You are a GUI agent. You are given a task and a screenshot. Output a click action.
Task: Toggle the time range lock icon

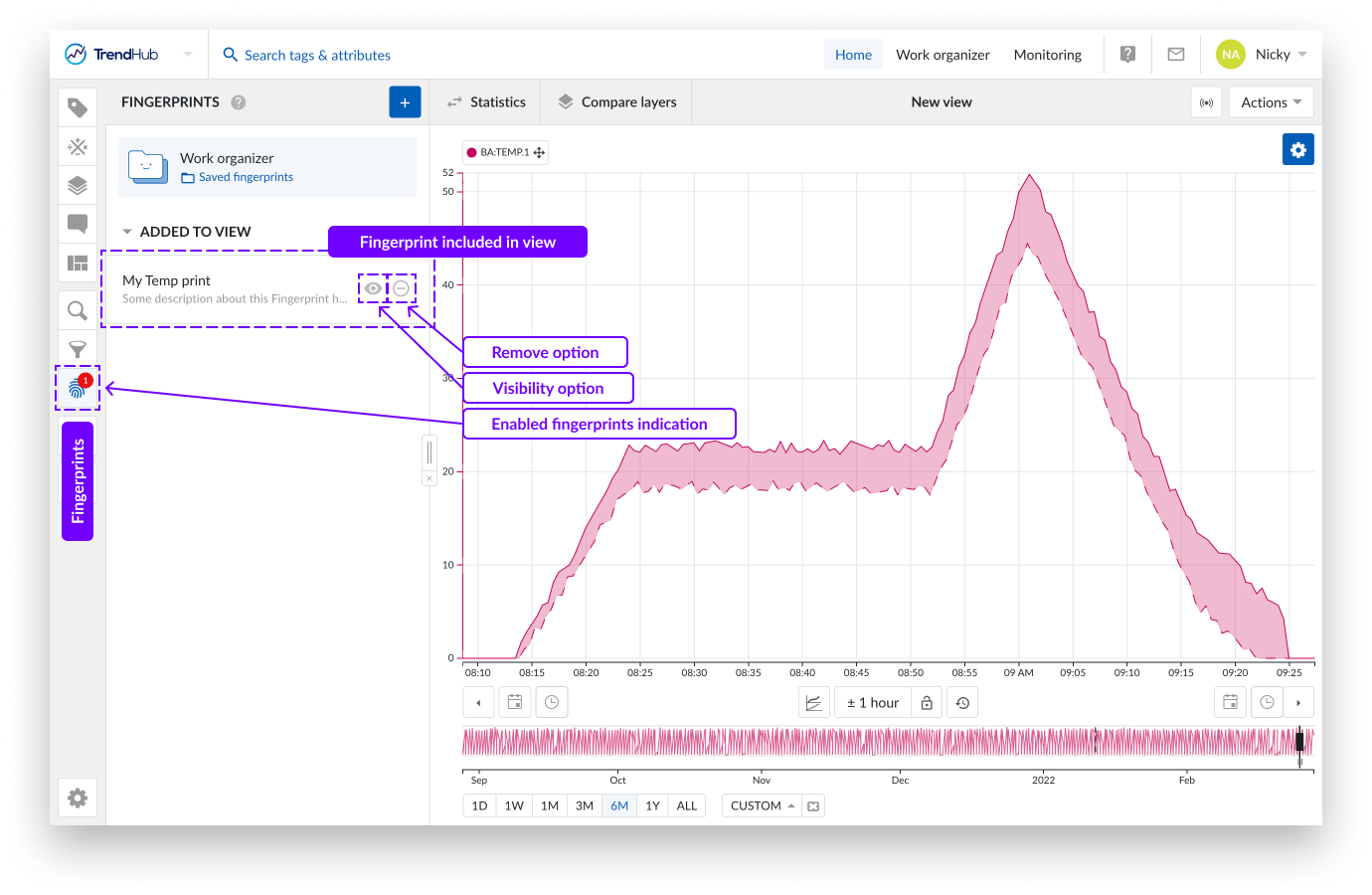927,703
